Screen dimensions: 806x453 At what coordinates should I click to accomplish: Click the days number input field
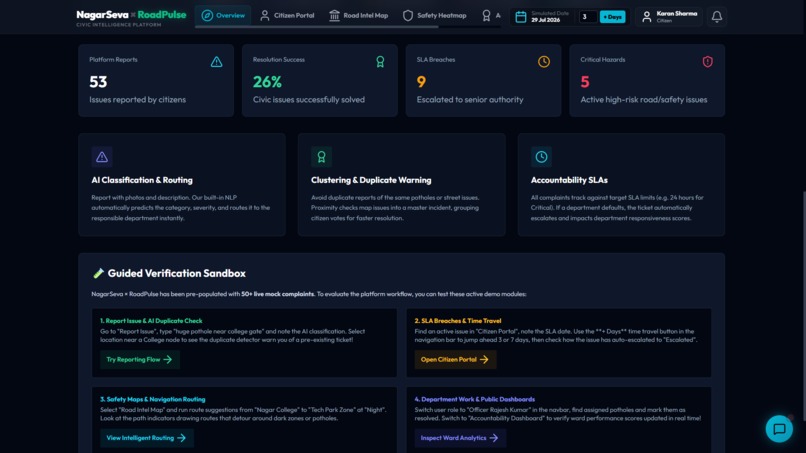[x=588, y=16]
